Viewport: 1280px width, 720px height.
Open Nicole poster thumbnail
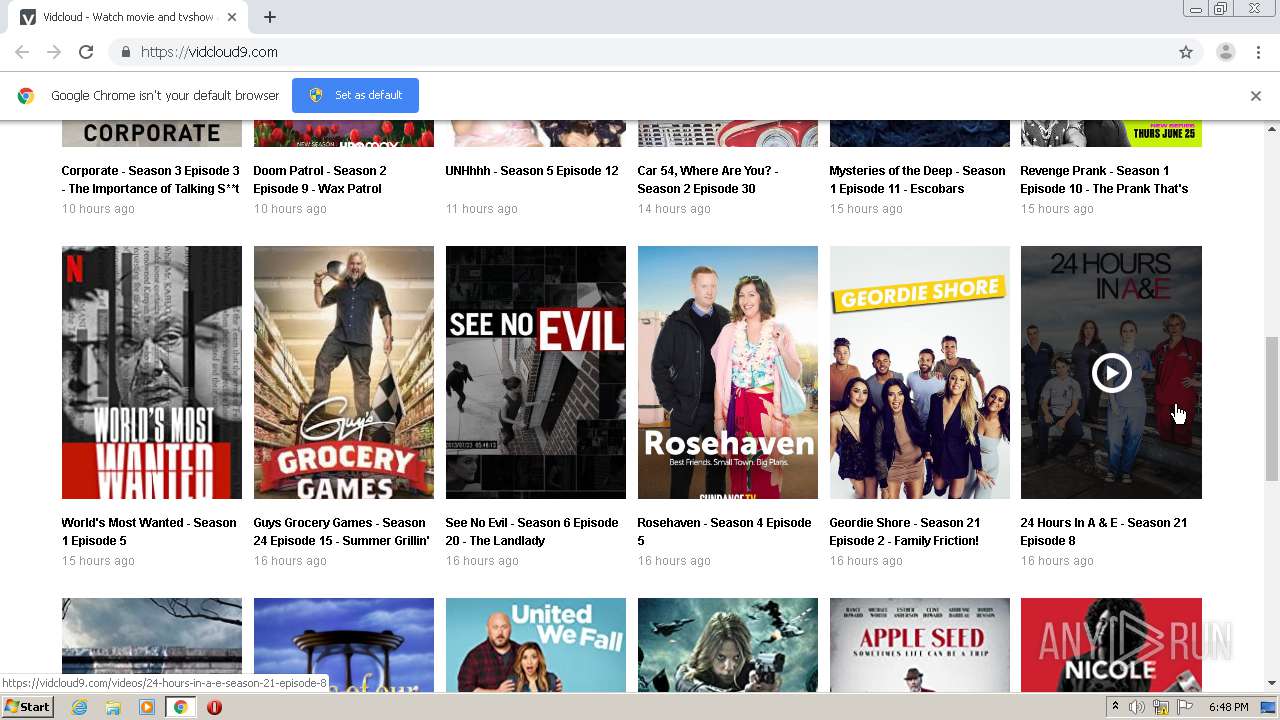1111,645
